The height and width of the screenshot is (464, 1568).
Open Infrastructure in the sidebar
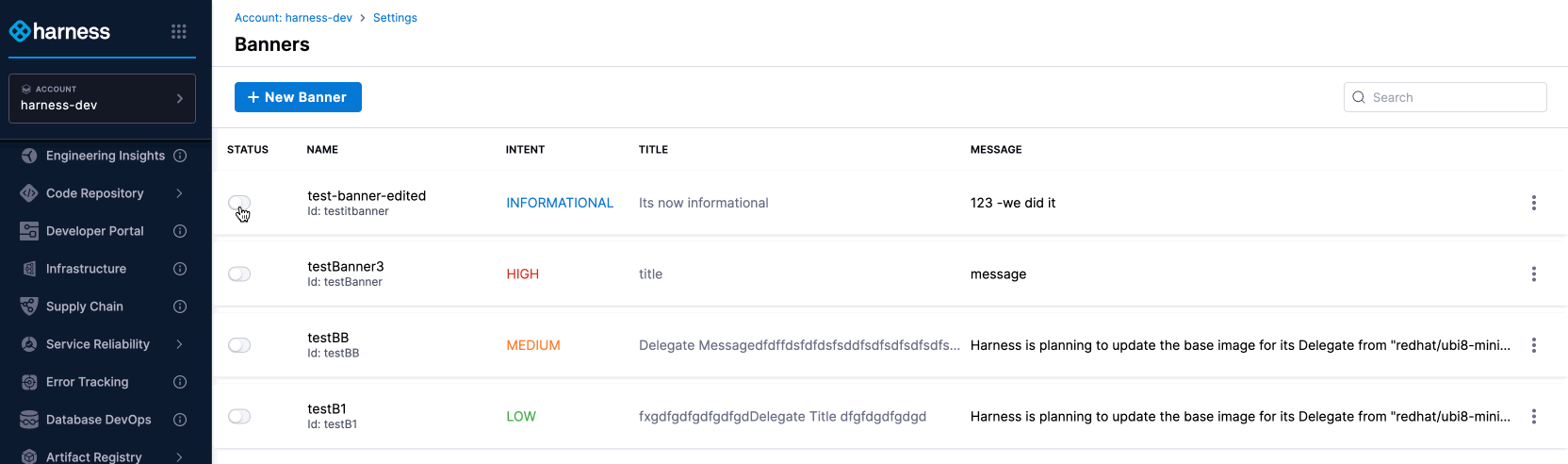(x=86, y=269)
